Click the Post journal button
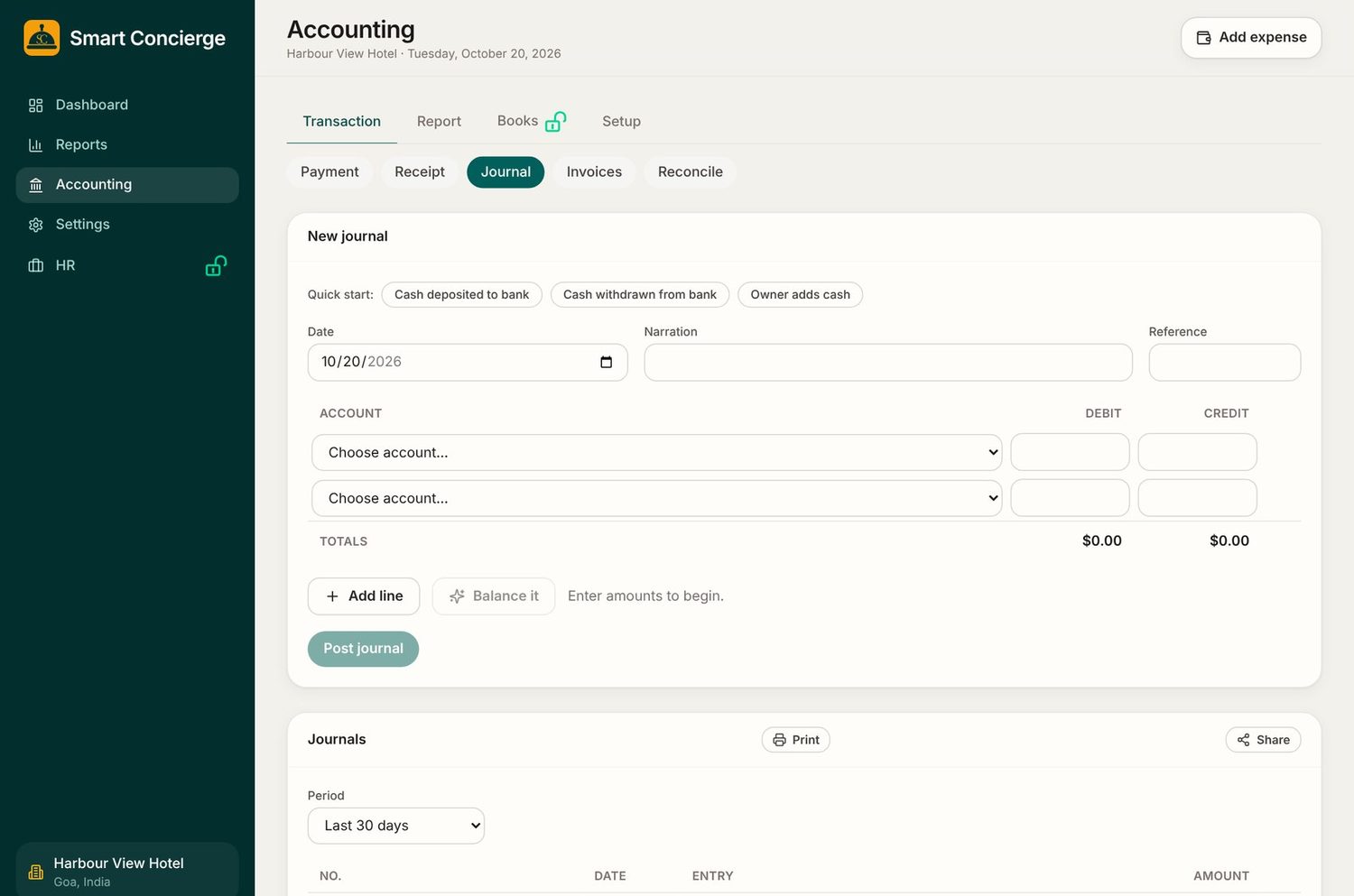 pyautogui.click(x=363, y=649)
